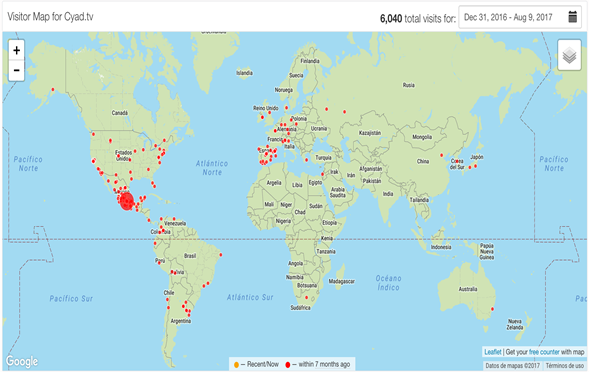Click the visitor marker on Brazil's east coast
Viewport: 589px width, 372px height.
point(221,255)
